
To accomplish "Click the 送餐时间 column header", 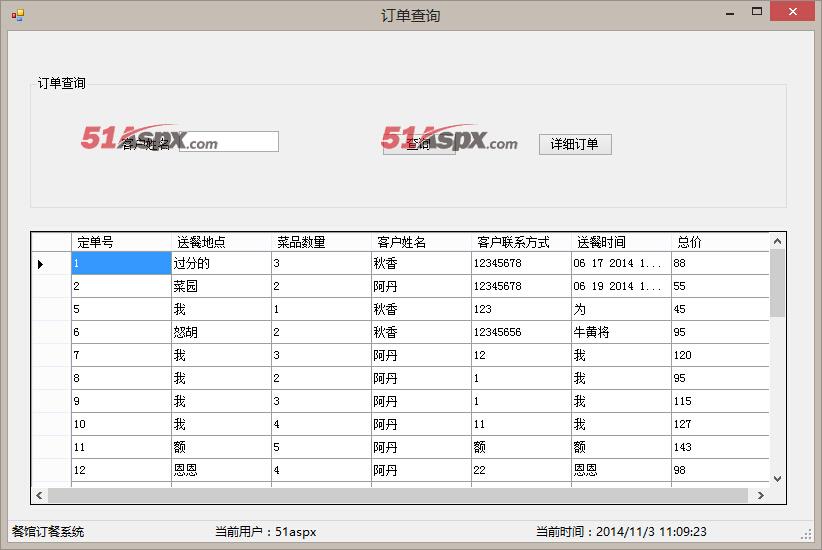I will (x=620, y=242).
